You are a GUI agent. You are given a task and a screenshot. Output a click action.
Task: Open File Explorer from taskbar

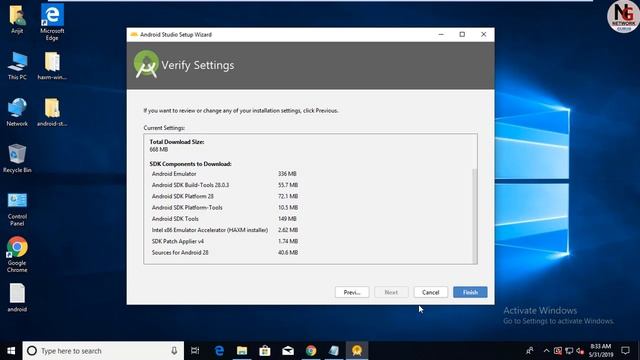(242, 351)
